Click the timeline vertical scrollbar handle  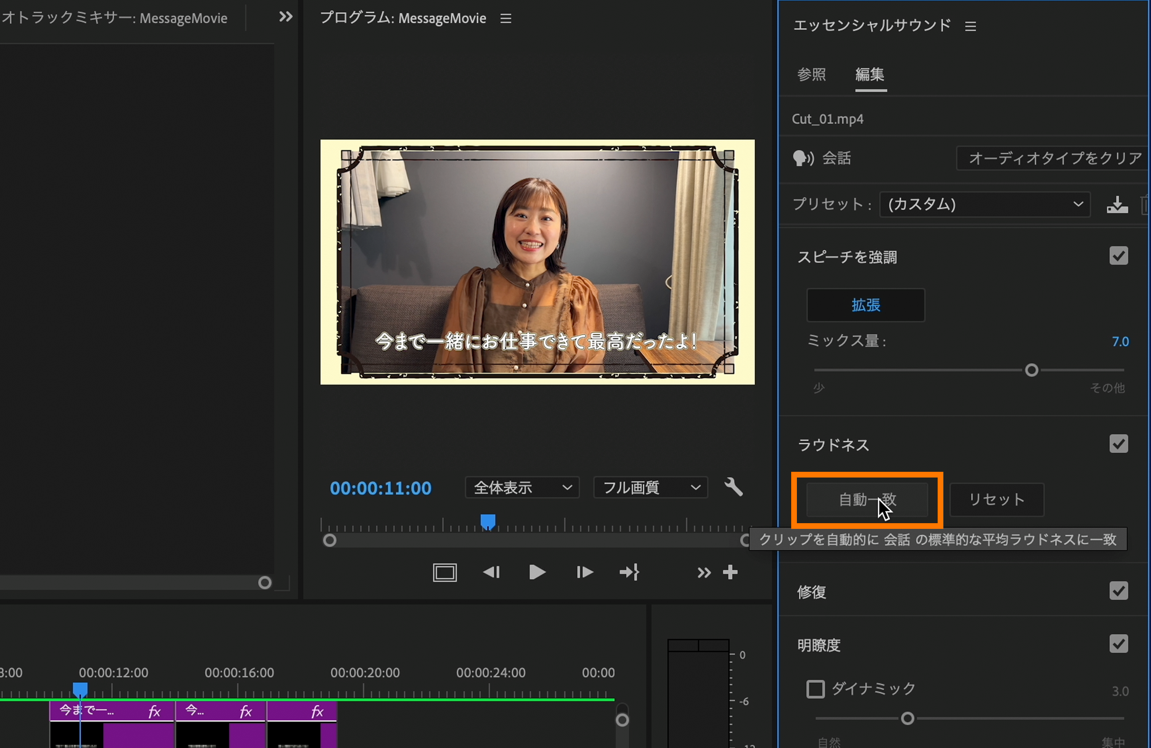pos(622,719)
